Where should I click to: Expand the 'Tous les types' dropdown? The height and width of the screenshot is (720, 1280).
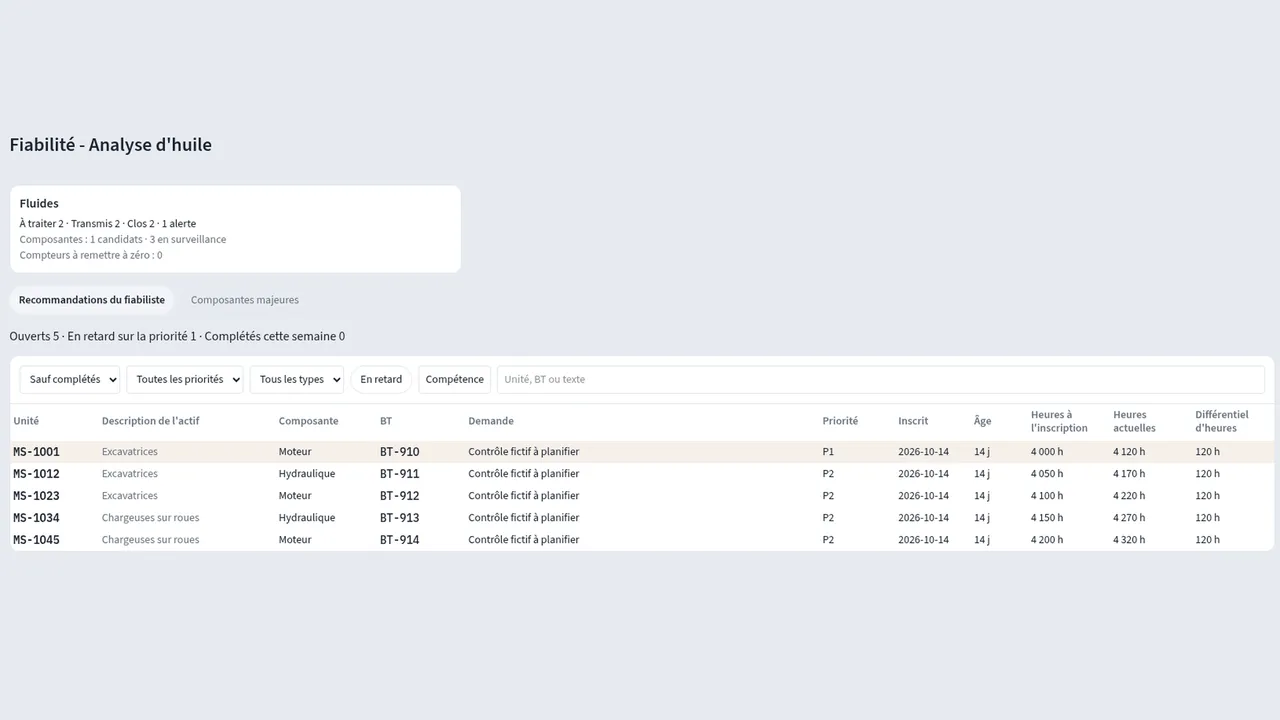coord(297,379)
